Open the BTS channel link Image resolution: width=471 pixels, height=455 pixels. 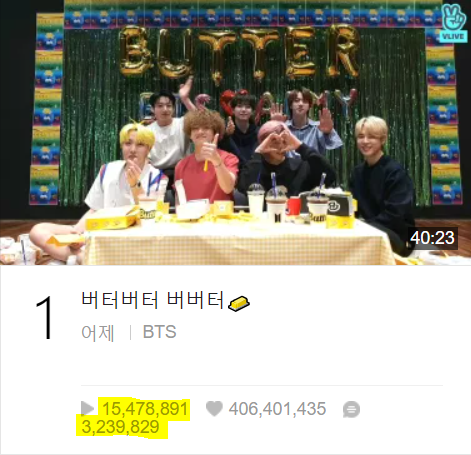tap(159, 332)
